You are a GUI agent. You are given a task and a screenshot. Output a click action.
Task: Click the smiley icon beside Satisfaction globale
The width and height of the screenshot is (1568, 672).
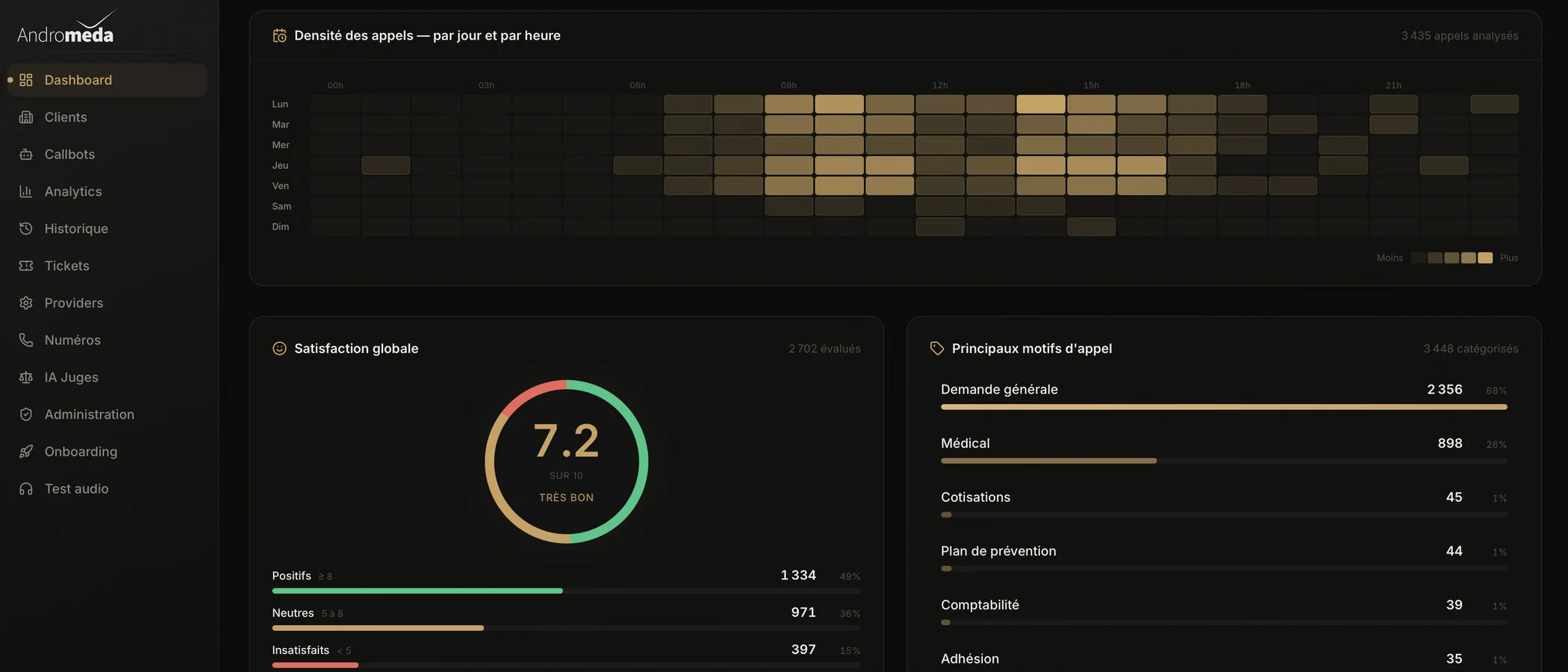click(279, 348)
